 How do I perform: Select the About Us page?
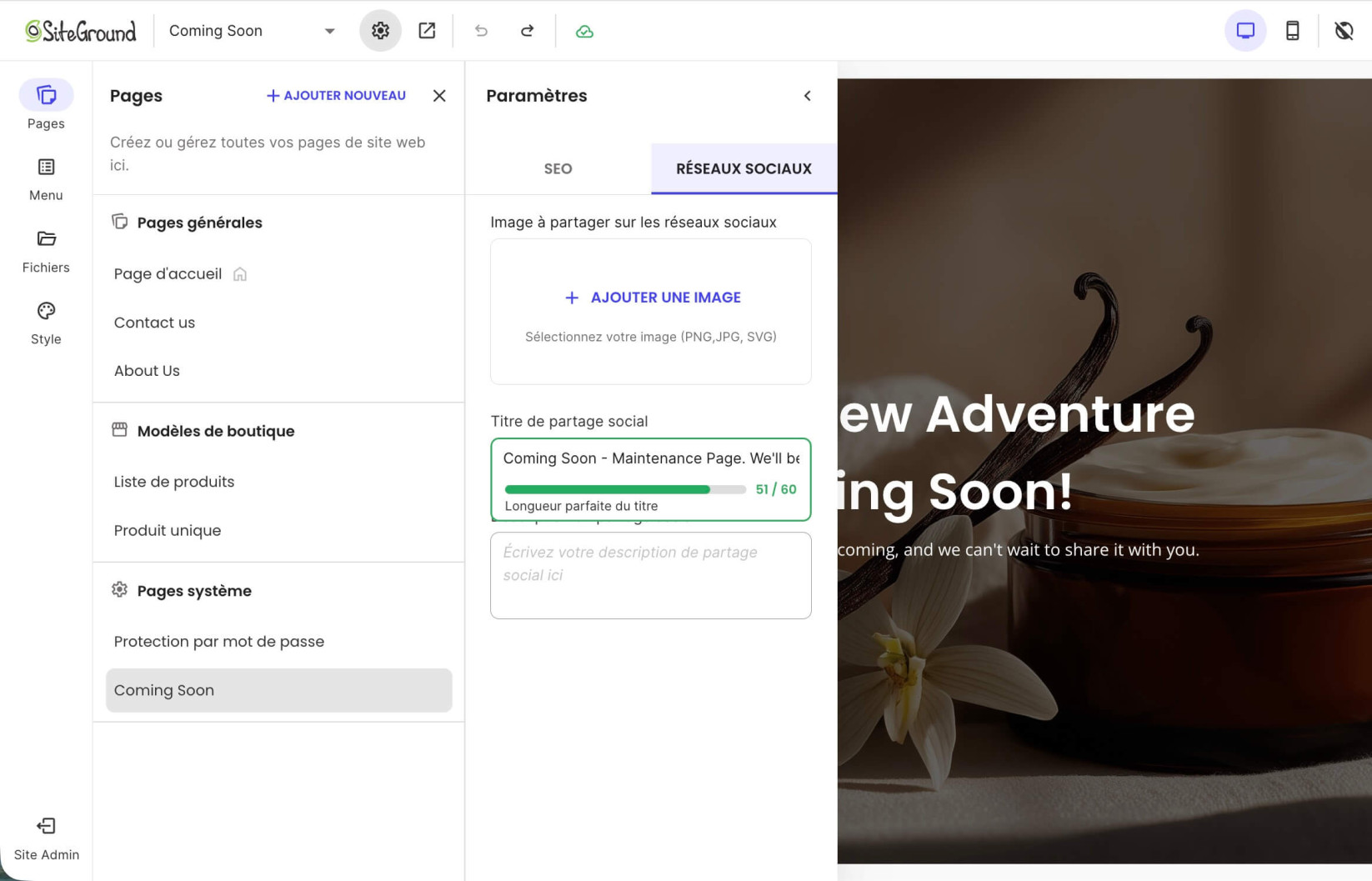point(147,371)
